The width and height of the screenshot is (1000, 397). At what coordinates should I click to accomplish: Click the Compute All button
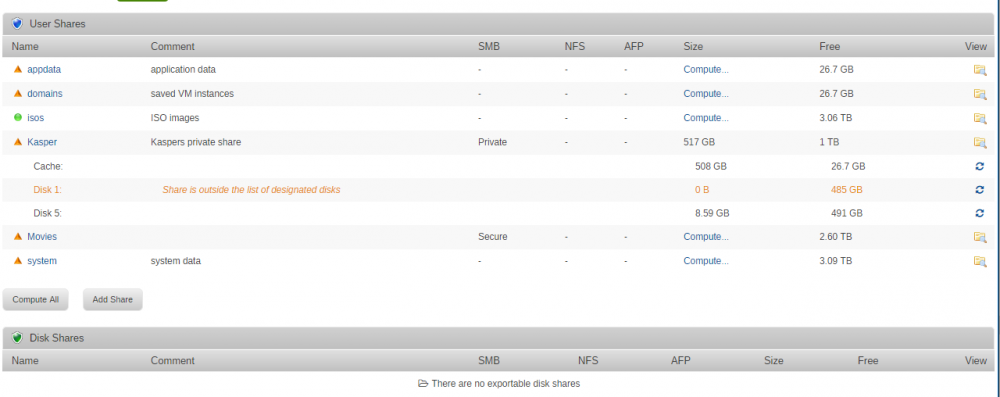click(x=36, y=299)
